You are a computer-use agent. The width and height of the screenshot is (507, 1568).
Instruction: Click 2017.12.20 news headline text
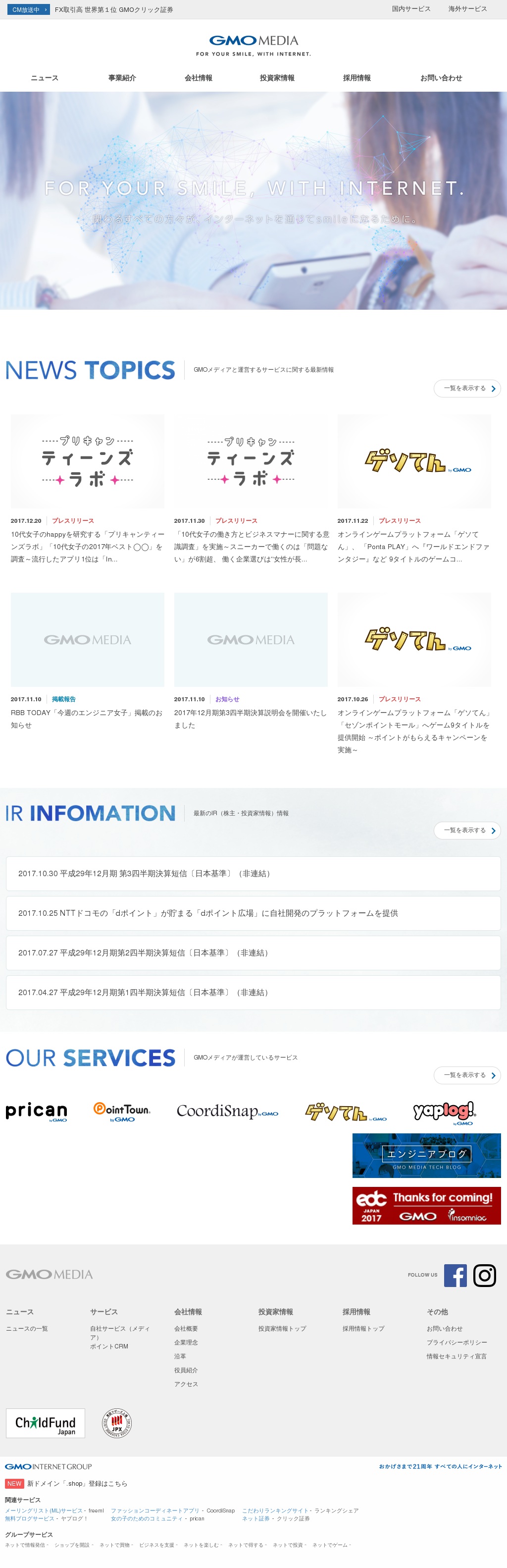pyautogui.click(x=88, y=547)
